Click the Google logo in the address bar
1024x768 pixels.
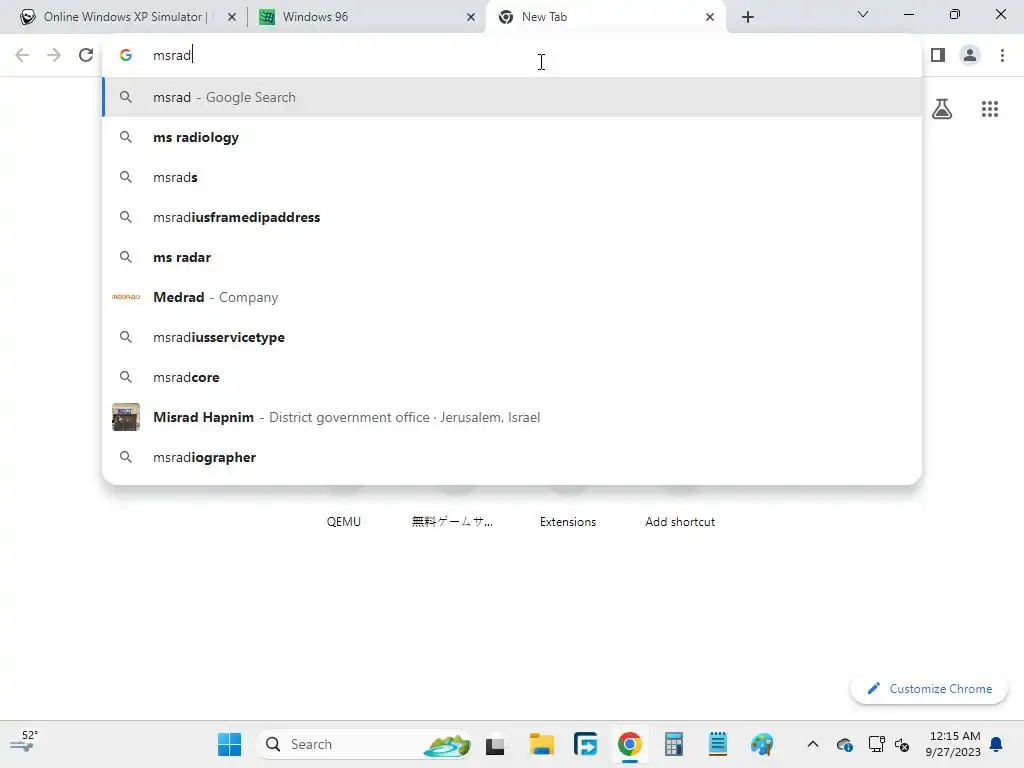[126, 55]
